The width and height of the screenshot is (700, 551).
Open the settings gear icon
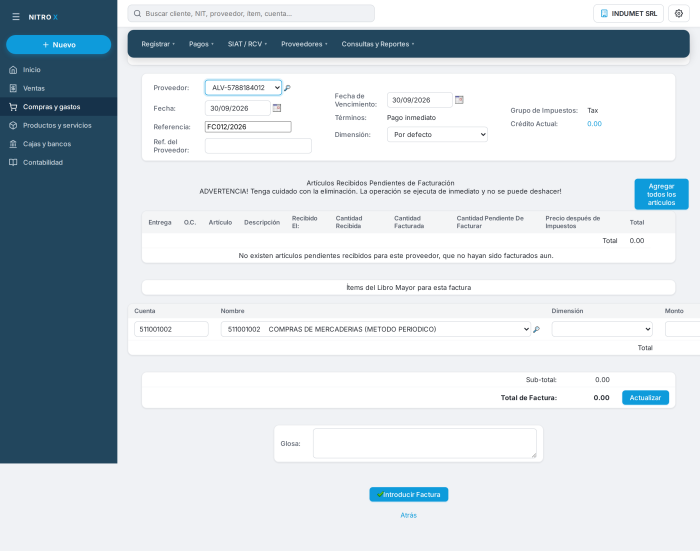679,13
